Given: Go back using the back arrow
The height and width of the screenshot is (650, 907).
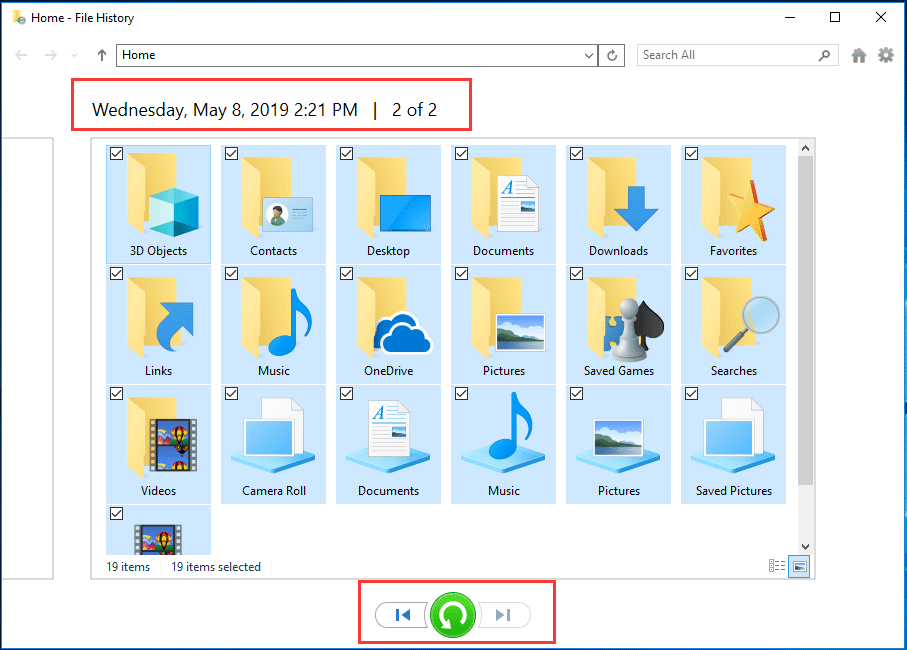Looking at the screenshot, I should click(x=21, y=55).
